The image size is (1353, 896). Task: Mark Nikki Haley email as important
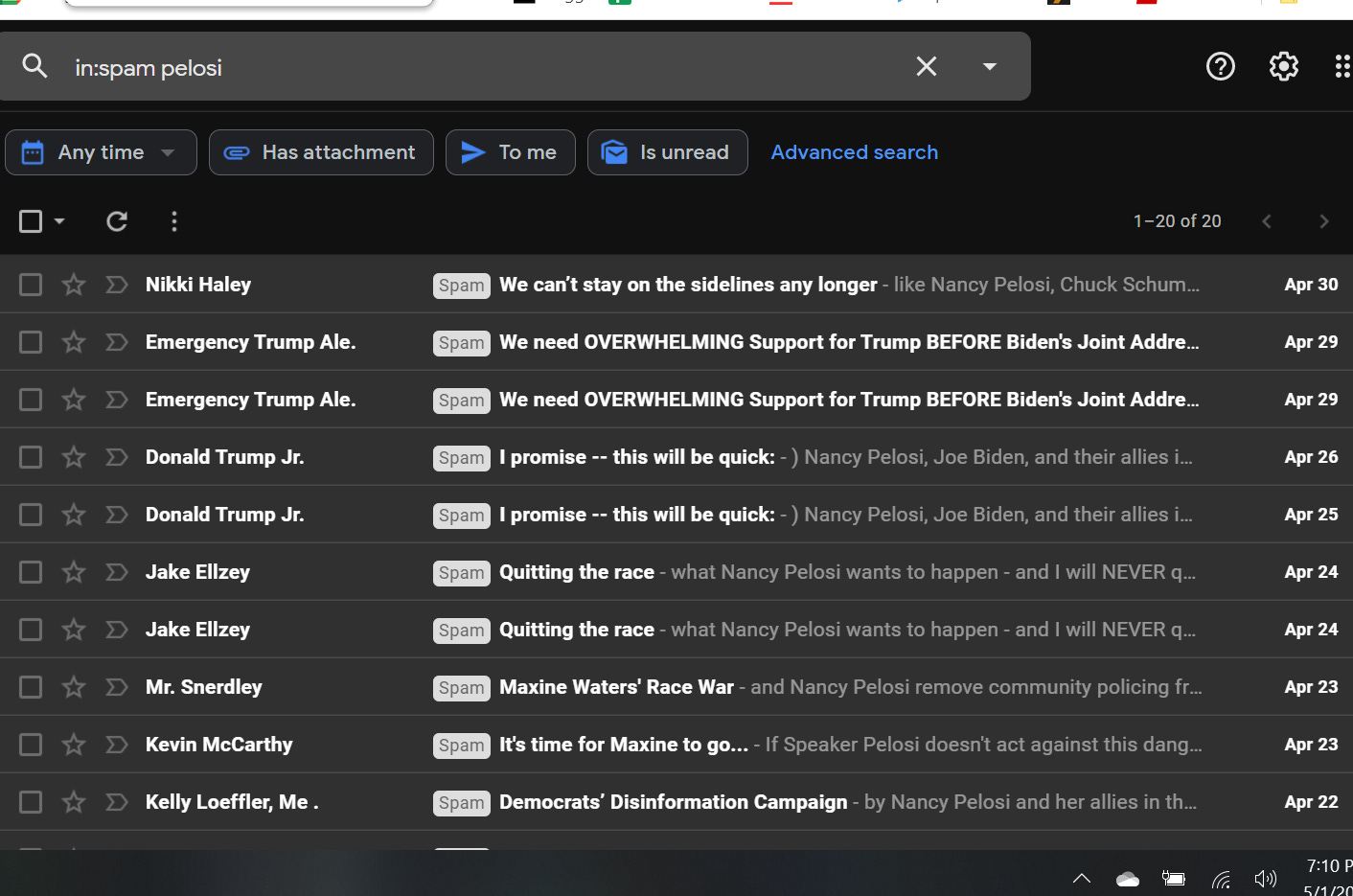117,285
